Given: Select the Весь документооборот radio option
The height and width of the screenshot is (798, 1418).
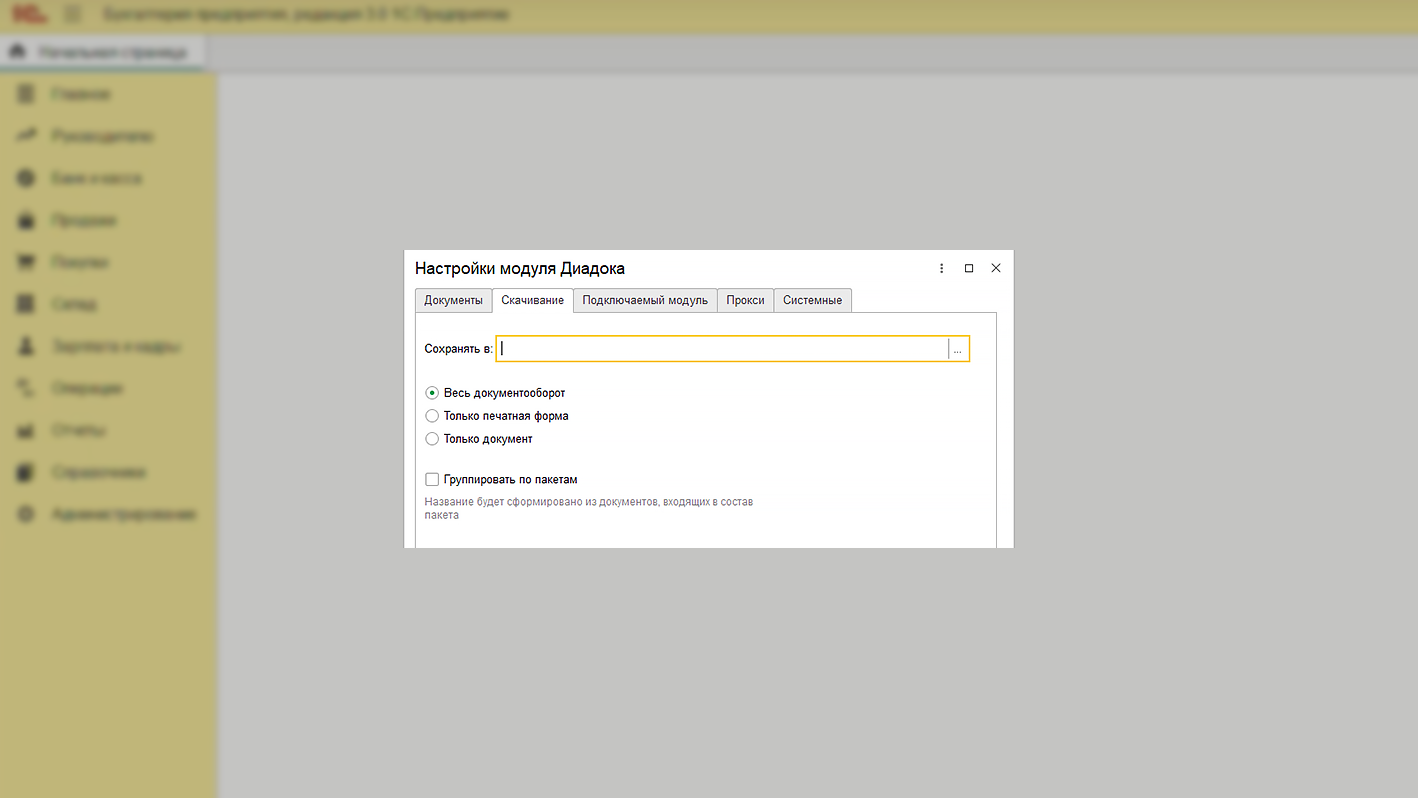Looking at the screenshot, I should pyautogui.click(x=432, y=393).
